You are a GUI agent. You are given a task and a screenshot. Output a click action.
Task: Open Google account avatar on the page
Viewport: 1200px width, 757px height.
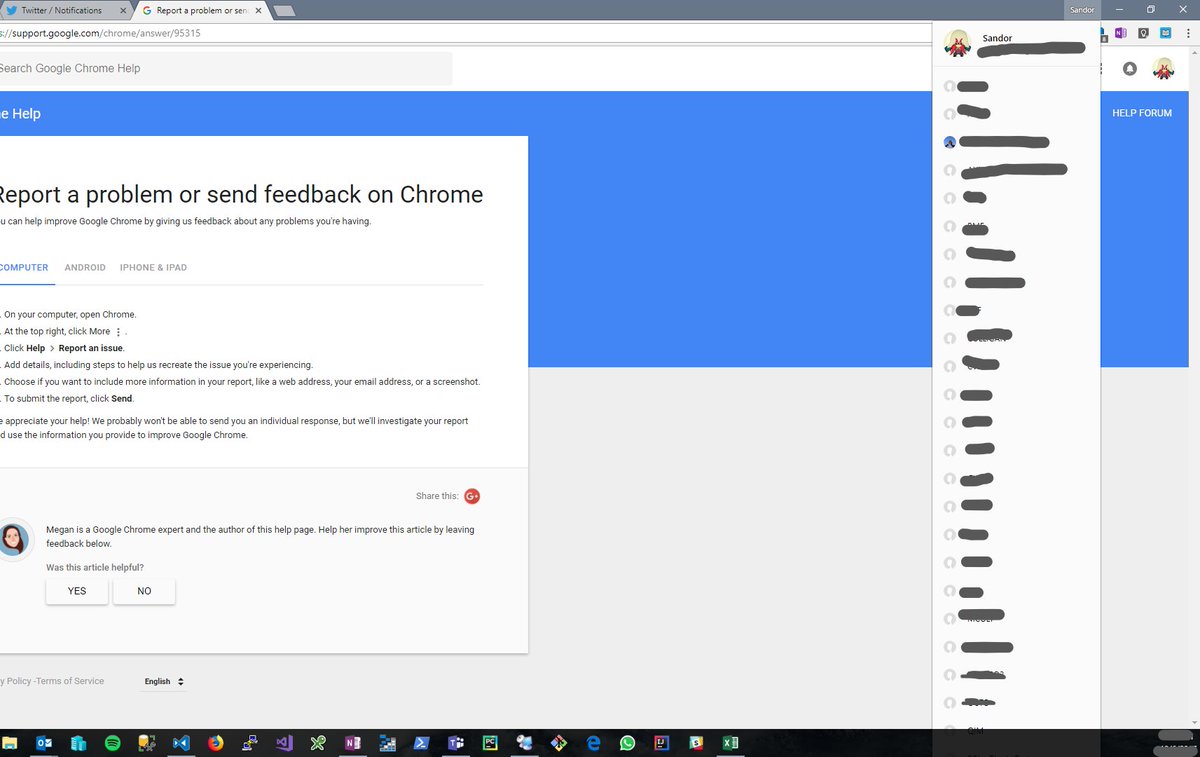pos(1163,68)
